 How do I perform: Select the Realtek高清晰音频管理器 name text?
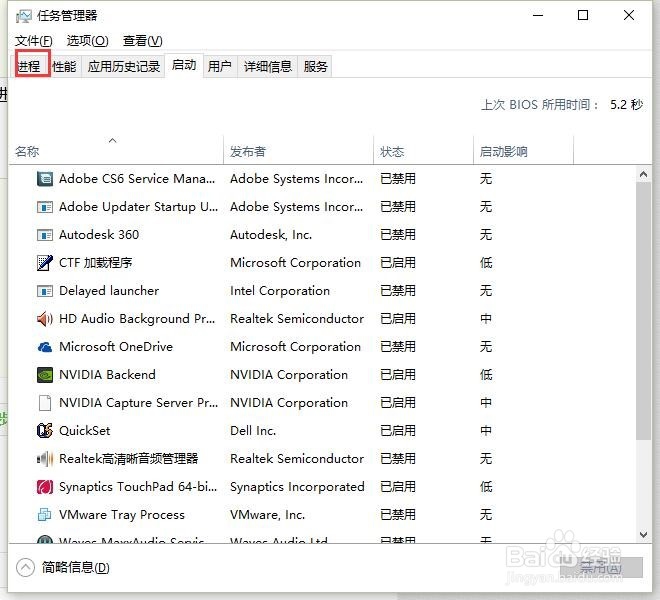click(129, 459)
